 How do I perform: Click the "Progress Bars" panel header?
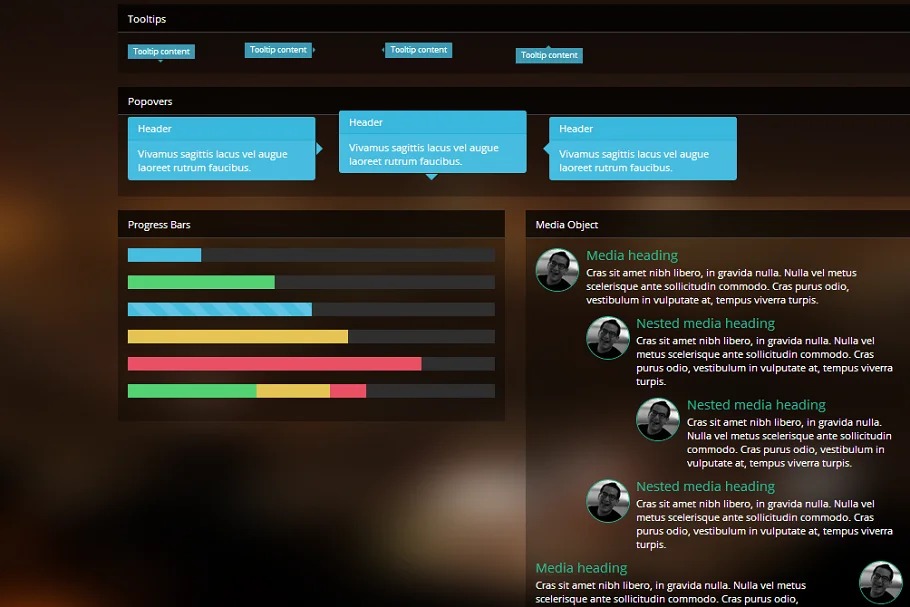[159, 225]
